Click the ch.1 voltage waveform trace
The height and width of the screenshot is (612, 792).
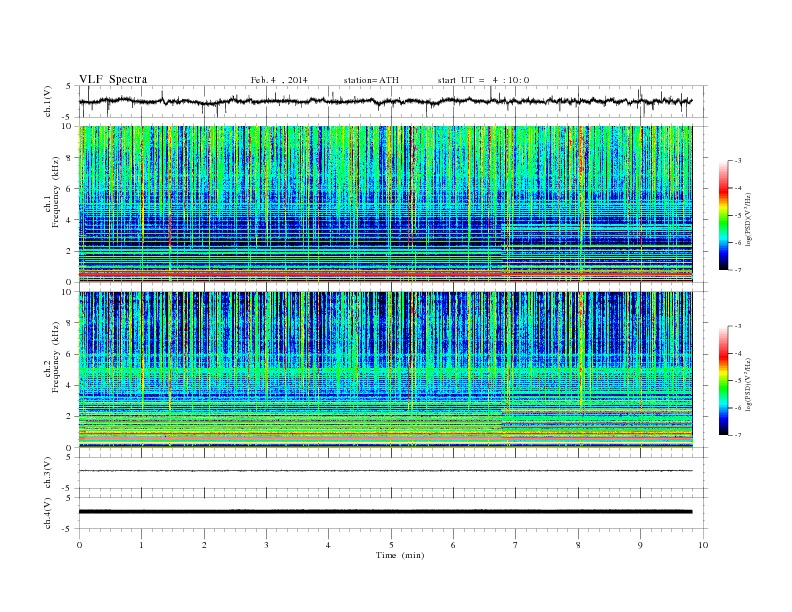[x=385, y=101]
